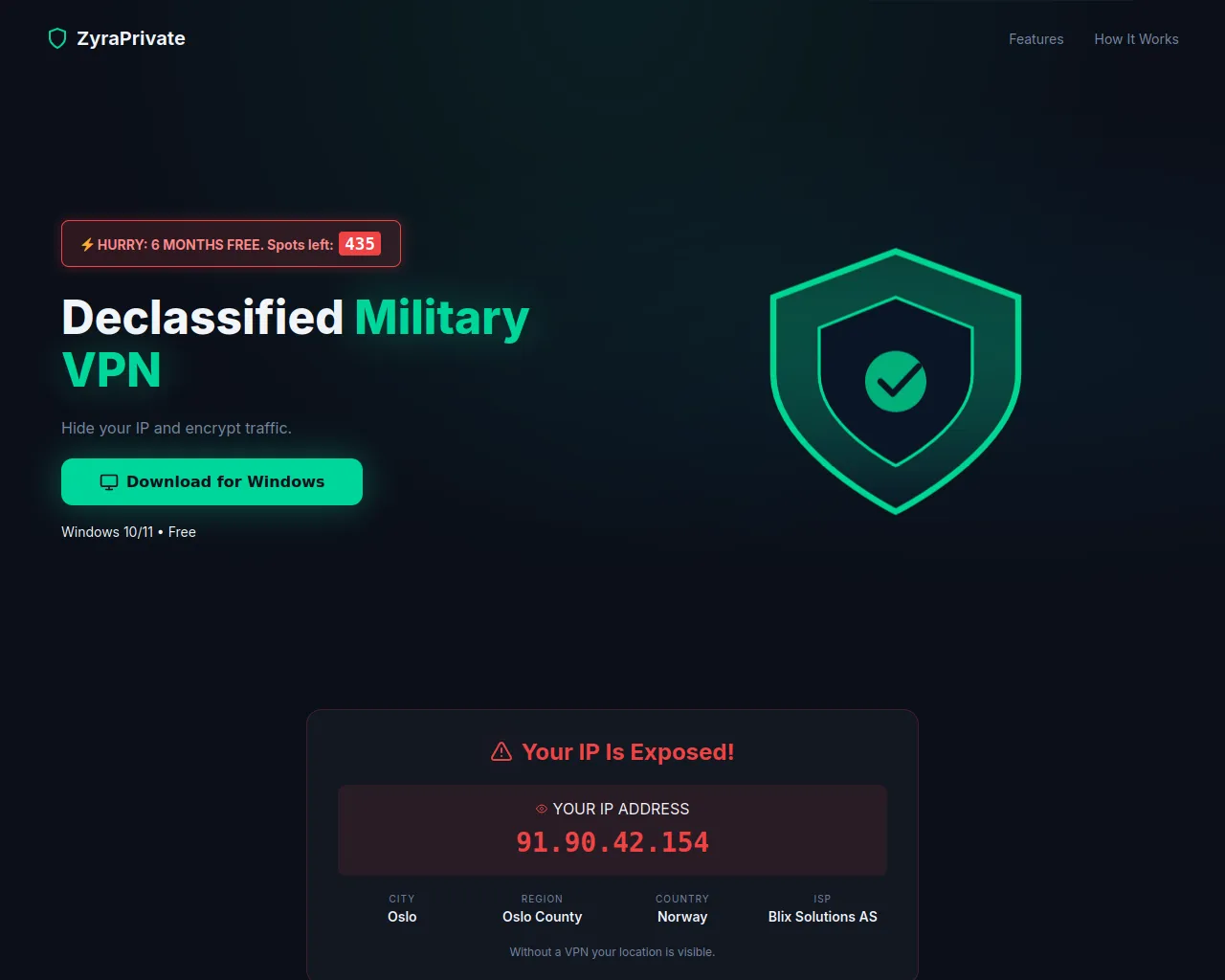Click the Oslo city value
This screenshot has width=1225, height=980.
[x=402, y=917]
